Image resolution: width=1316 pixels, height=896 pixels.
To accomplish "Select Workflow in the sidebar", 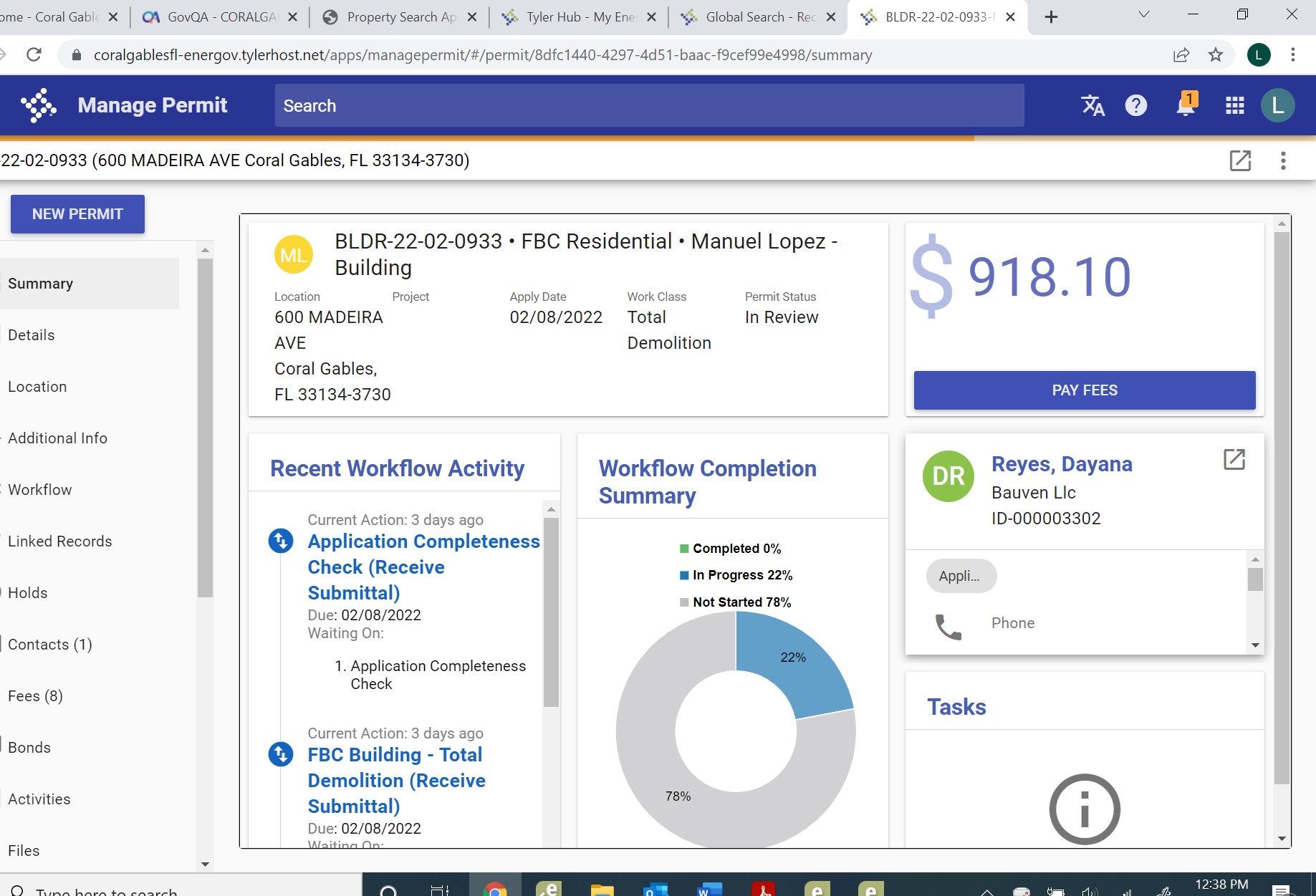I will pyautogui.click(x=40, y=490).
